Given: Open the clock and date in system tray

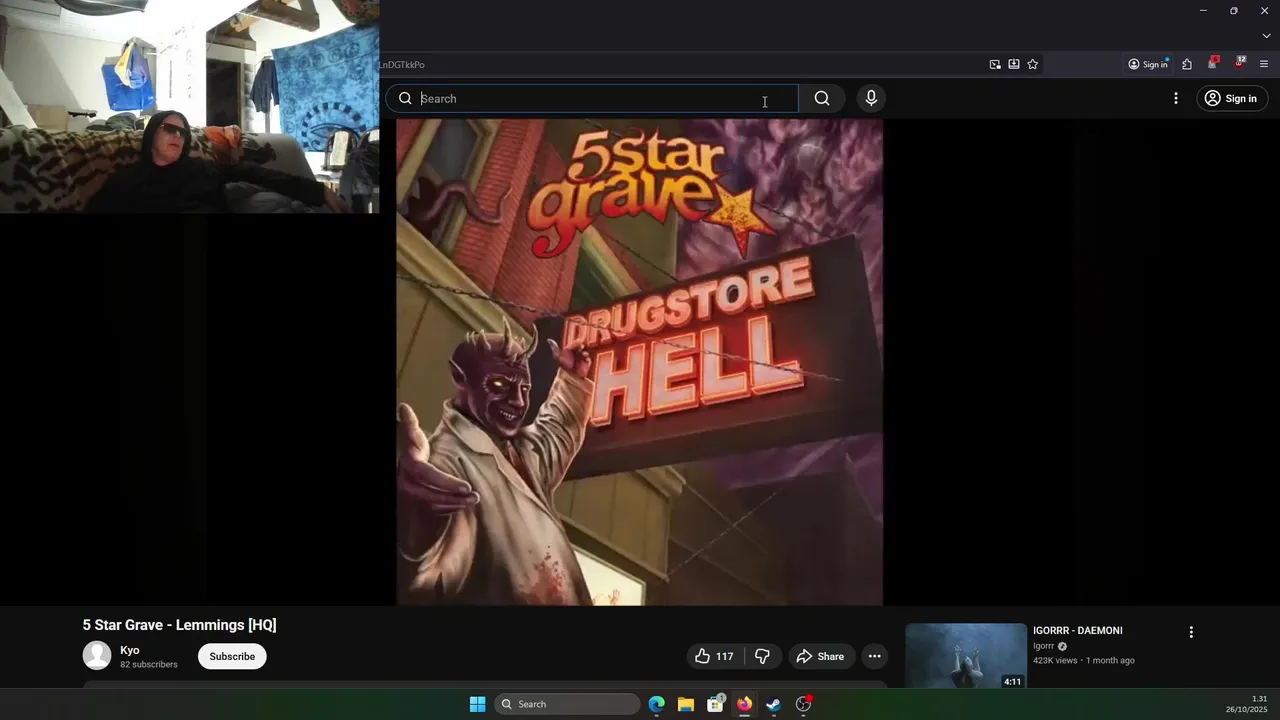Looking at the screenshot, I should click(1247, 704).
